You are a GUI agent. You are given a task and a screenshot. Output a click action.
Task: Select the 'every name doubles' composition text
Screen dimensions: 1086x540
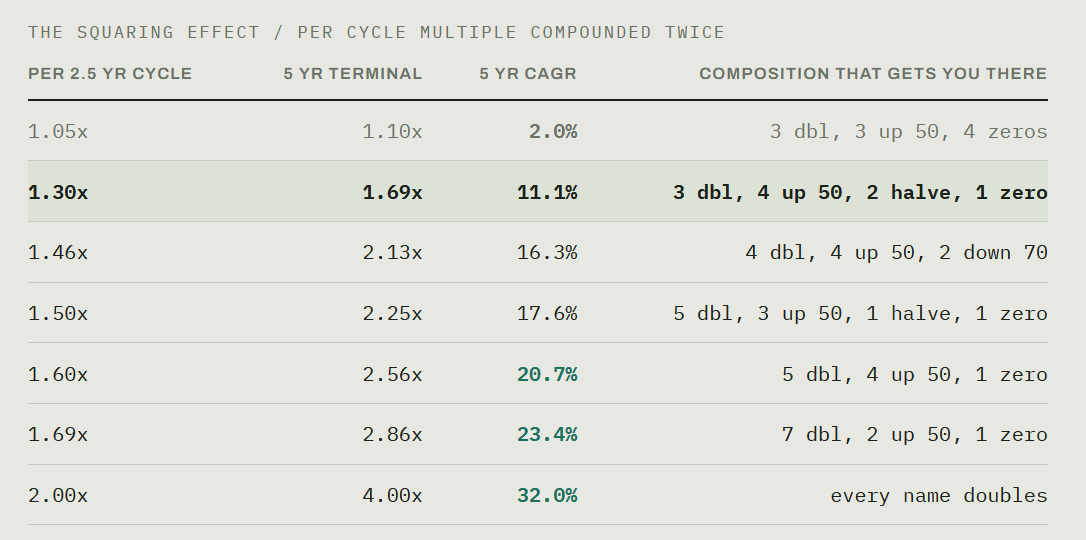click(938, 496)
